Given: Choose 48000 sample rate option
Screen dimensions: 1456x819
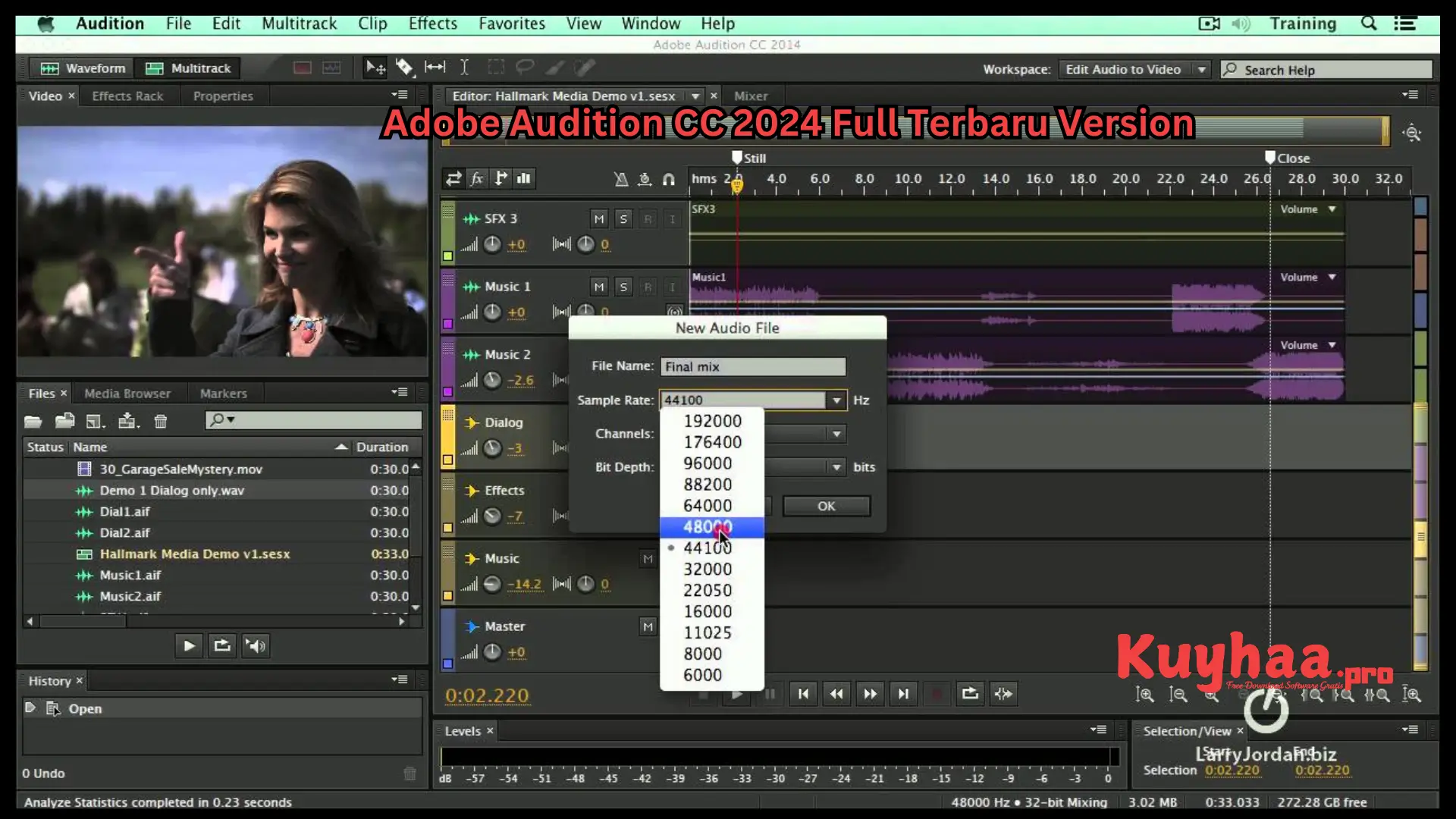Looking at the screenshot, I should (711, 526).
